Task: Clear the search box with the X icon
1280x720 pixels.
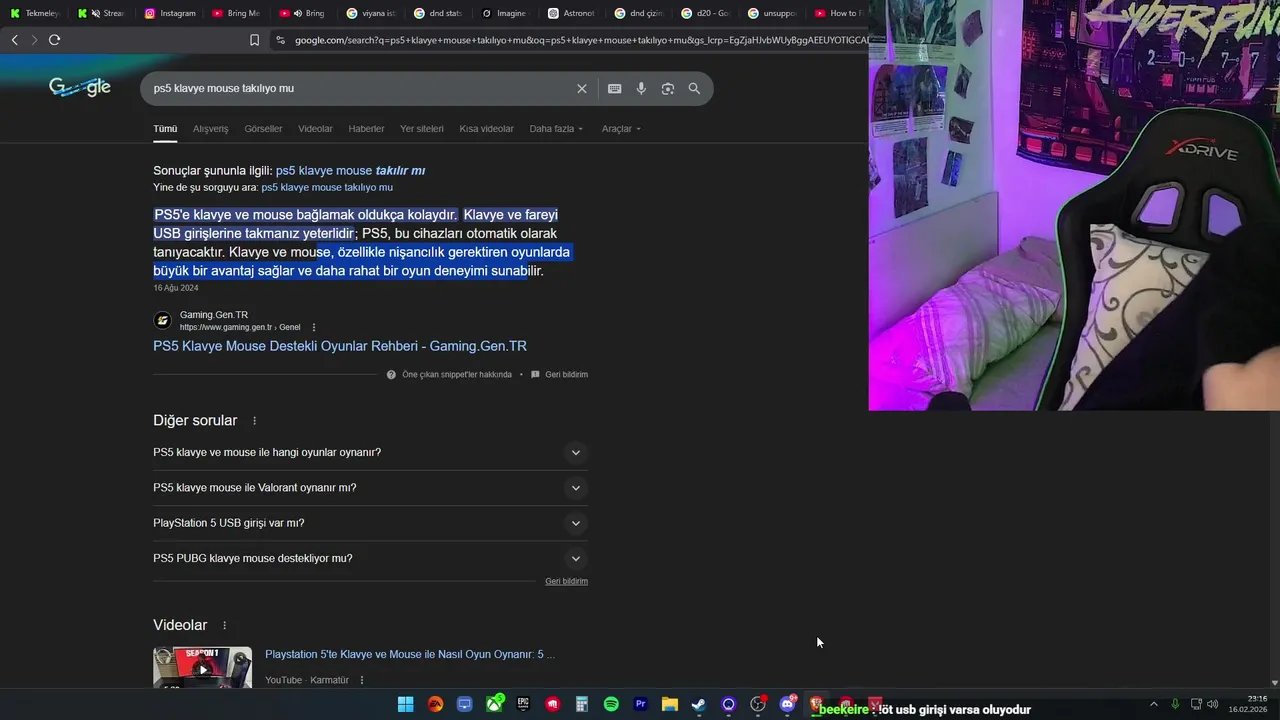Action: [x=582, y=88]
